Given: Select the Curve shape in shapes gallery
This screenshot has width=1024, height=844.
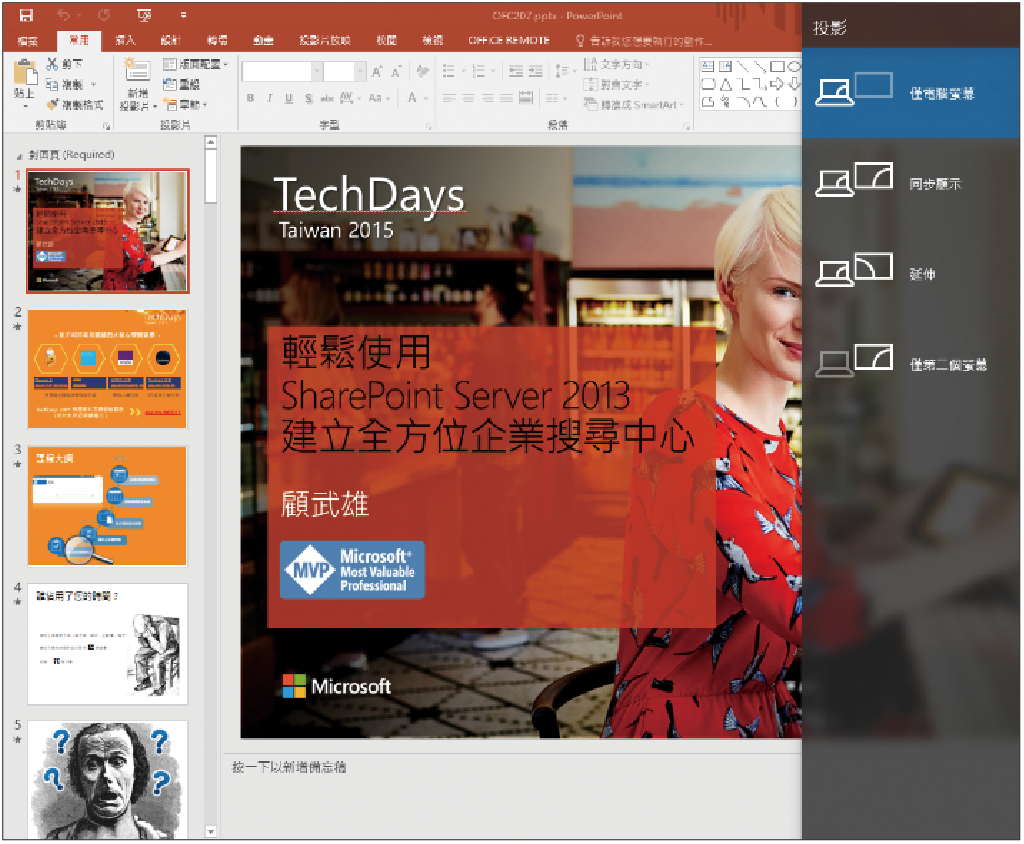Looking at the screenshot, I should (760, 102).
